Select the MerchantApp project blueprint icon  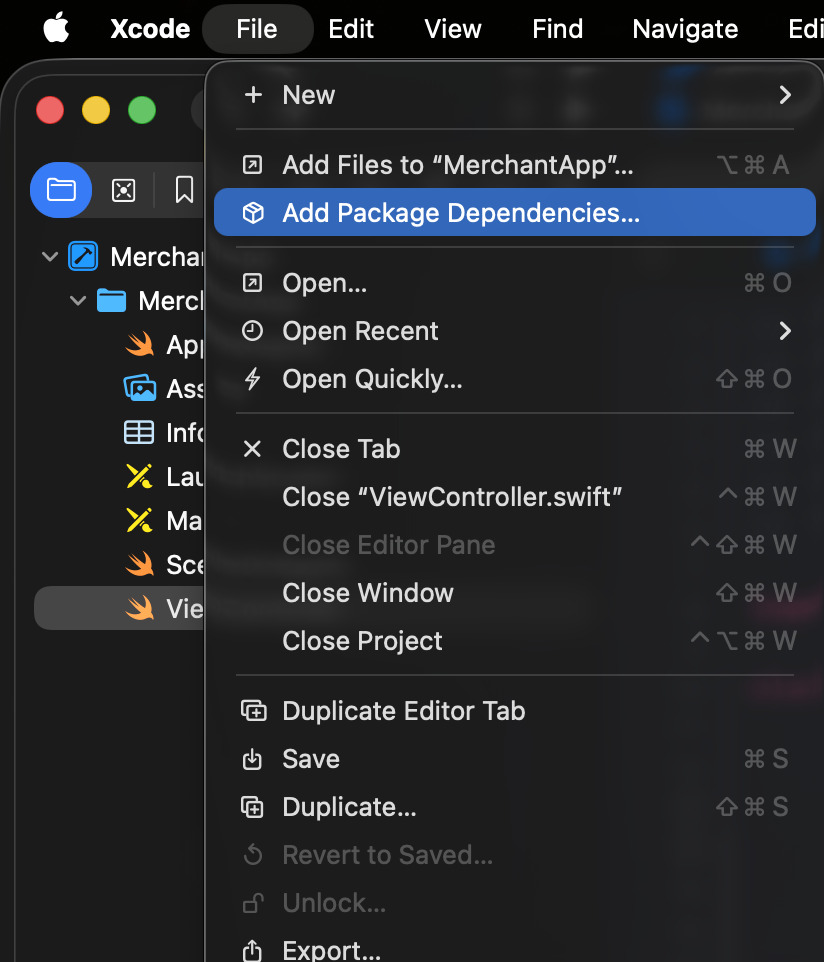click(x=83, y=256)
